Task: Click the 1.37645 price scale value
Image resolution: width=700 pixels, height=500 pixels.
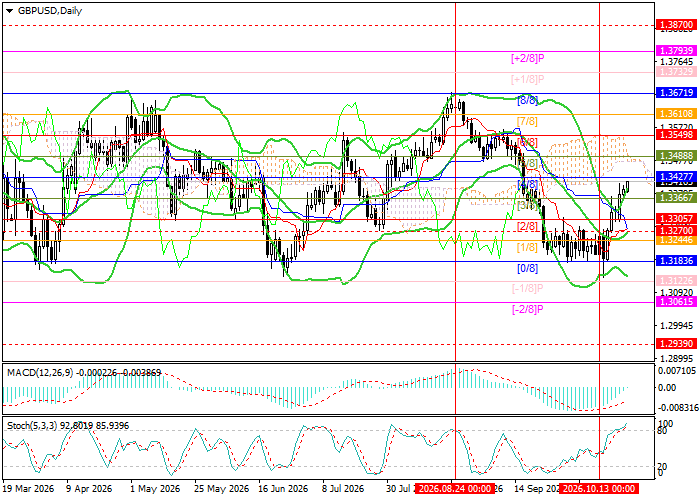Action: tap(677, 62)
